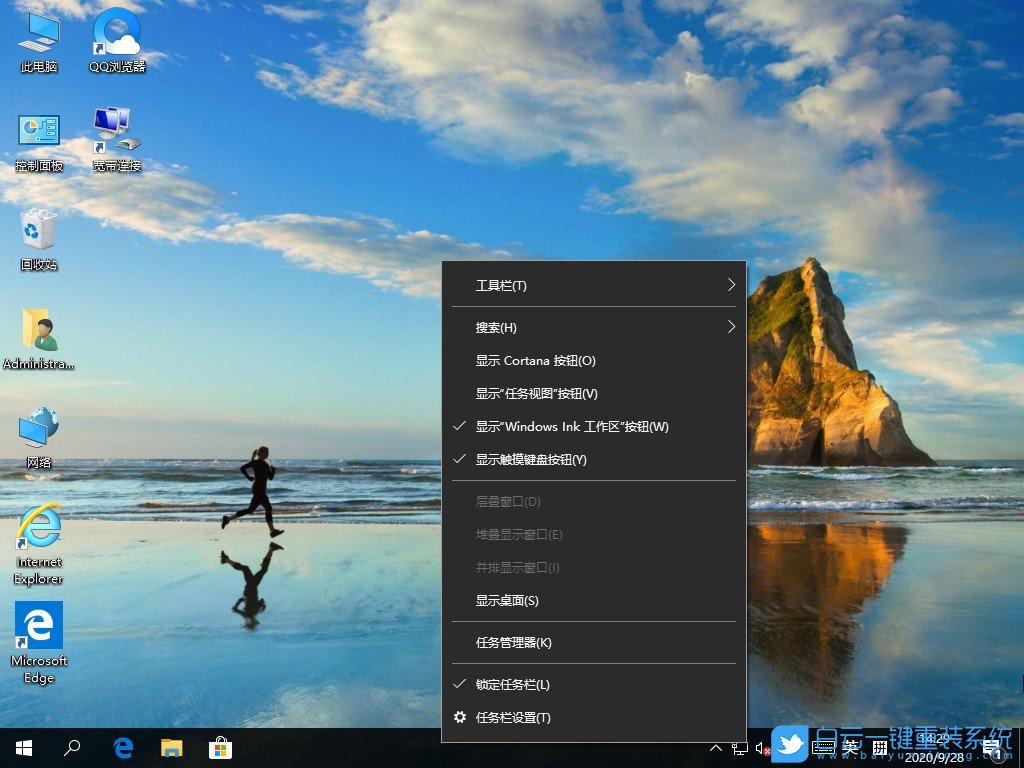The height and width of the screenshot is (768, 1024).
Task: Open File Explorer from the taskbar
Action: 171,748
